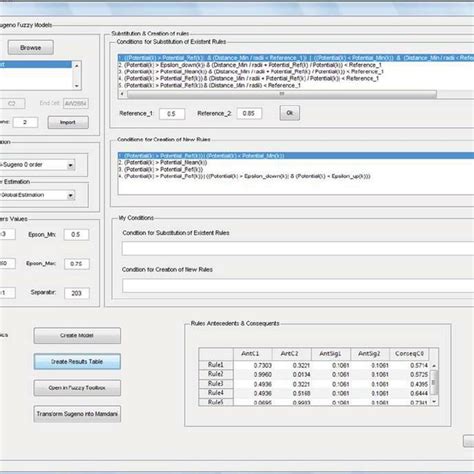Click Rule1 ConseqC0 cell 0.5714
The height and width of the screenshot is (474, 474).
409,365
